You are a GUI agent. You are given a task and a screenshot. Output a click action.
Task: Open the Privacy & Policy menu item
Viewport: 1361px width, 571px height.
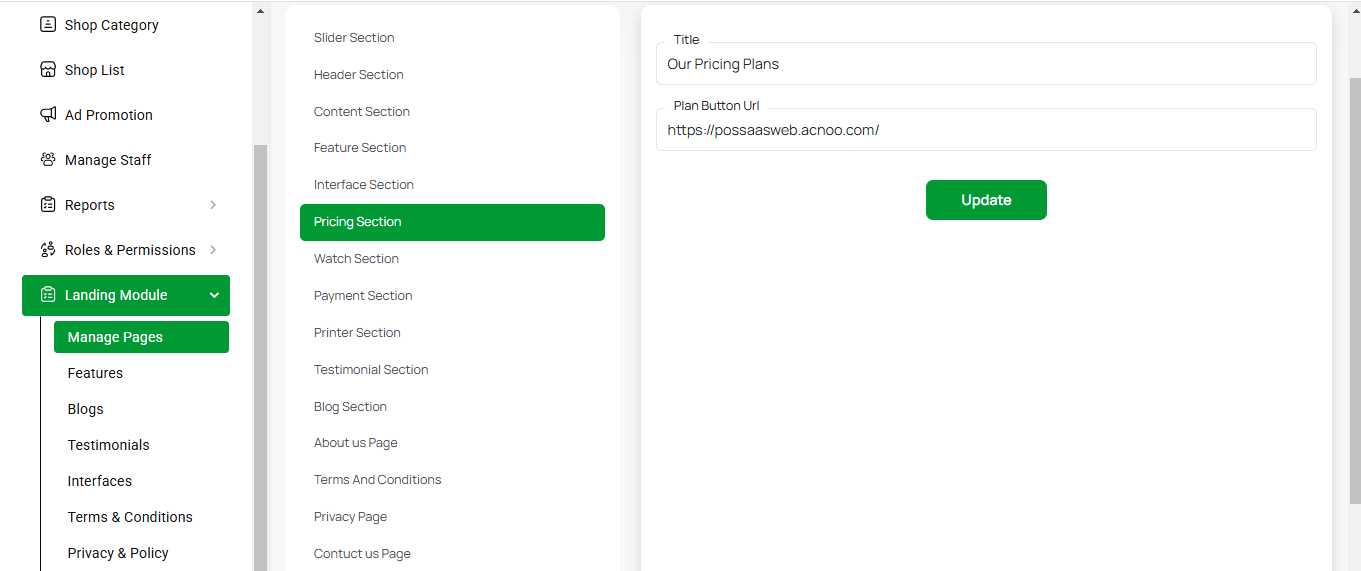pyautogui.click(x=118, y=553)
